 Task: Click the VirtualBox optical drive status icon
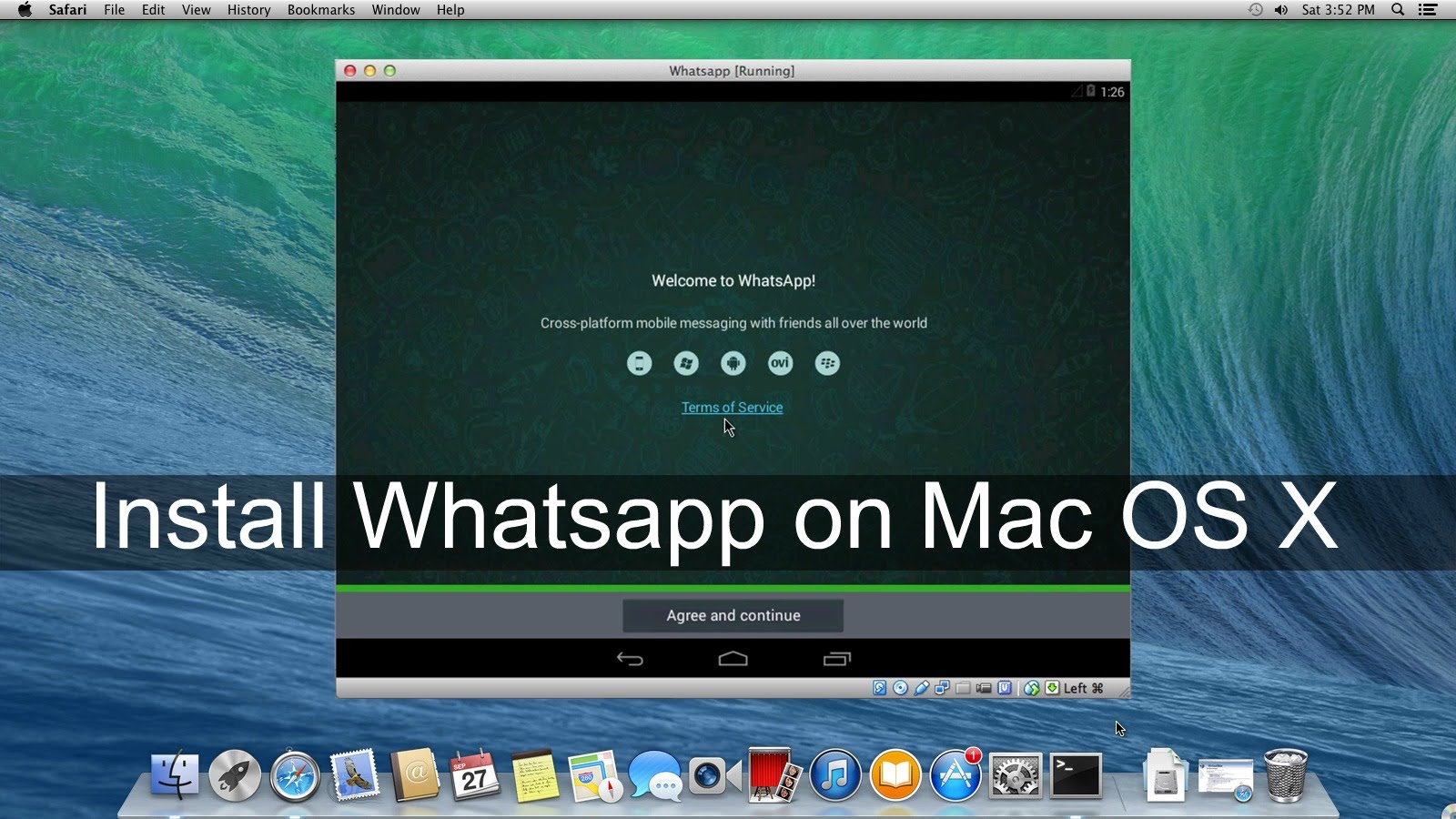899,689
